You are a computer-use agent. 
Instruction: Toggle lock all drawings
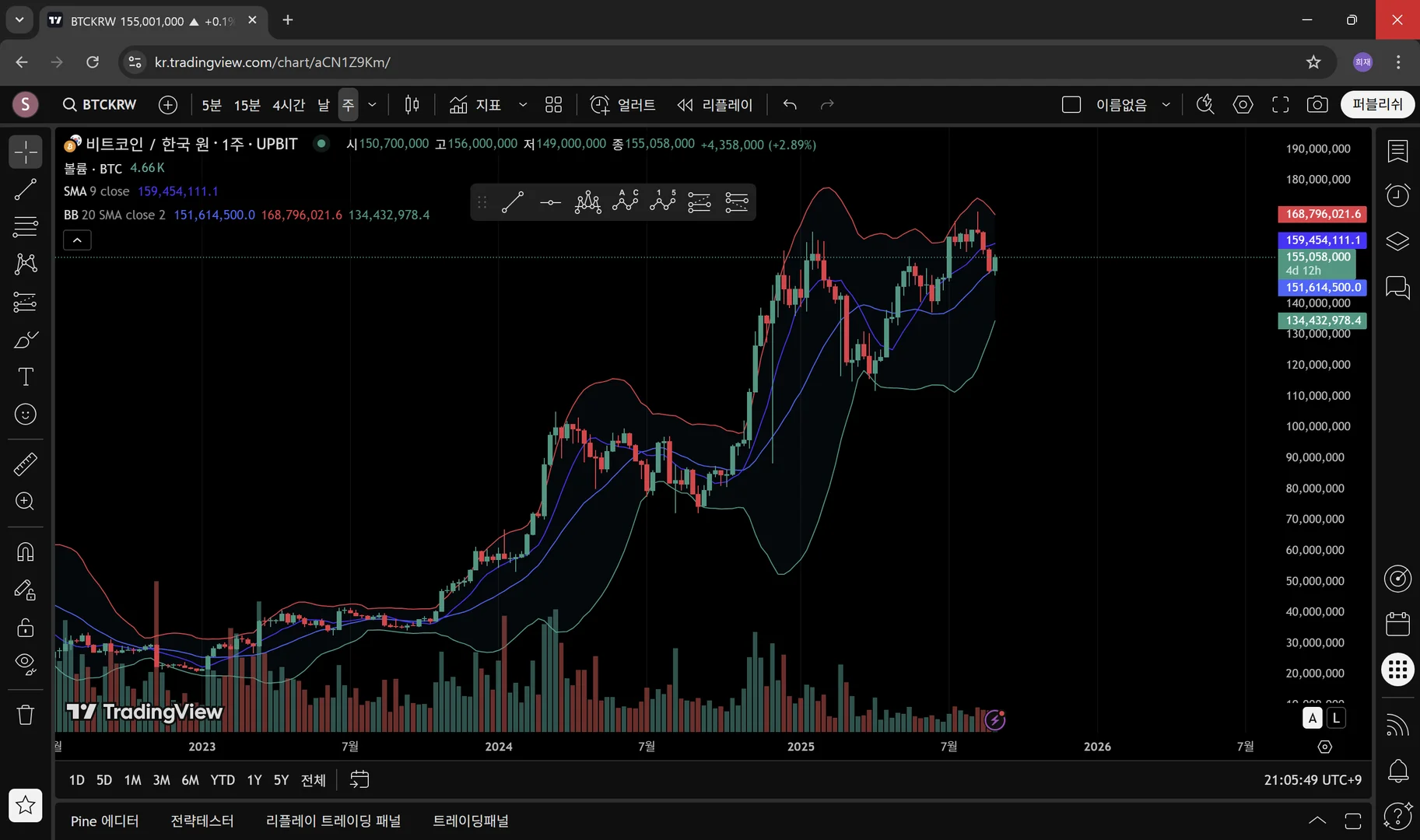point(26,628)
